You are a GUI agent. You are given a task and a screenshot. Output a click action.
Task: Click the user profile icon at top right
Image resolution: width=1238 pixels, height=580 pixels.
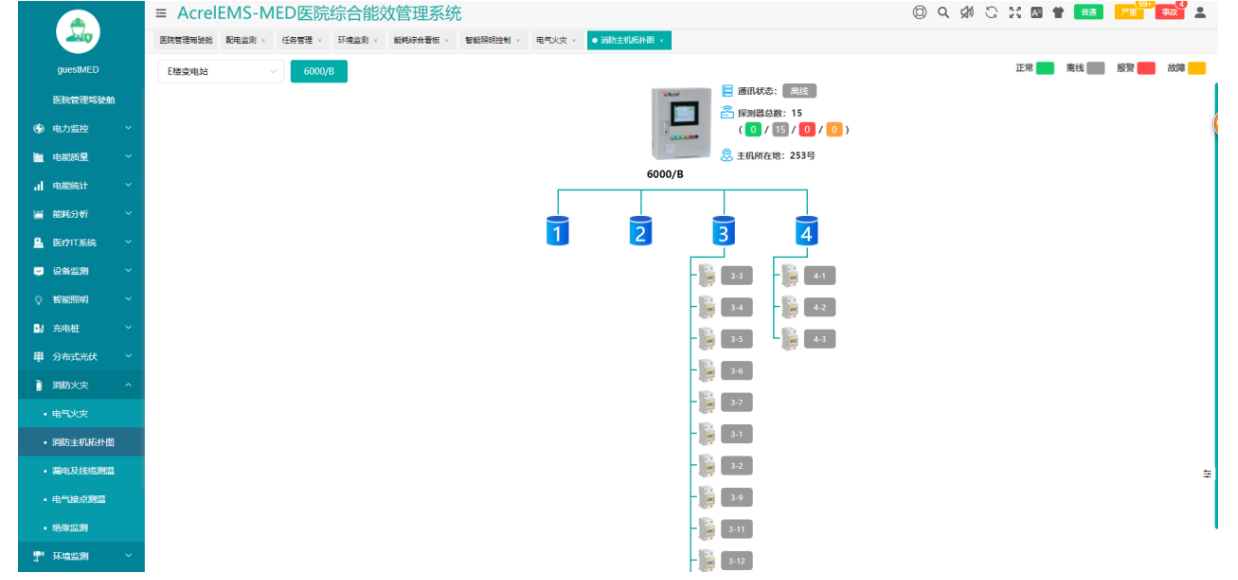click(1200, 13)
